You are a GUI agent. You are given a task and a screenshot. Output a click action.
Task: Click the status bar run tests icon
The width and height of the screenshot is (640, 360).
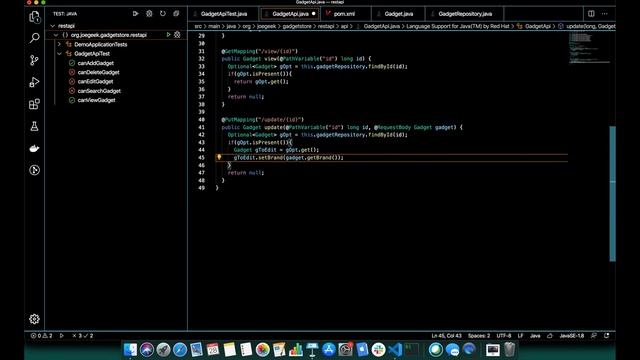coord(62,336)
